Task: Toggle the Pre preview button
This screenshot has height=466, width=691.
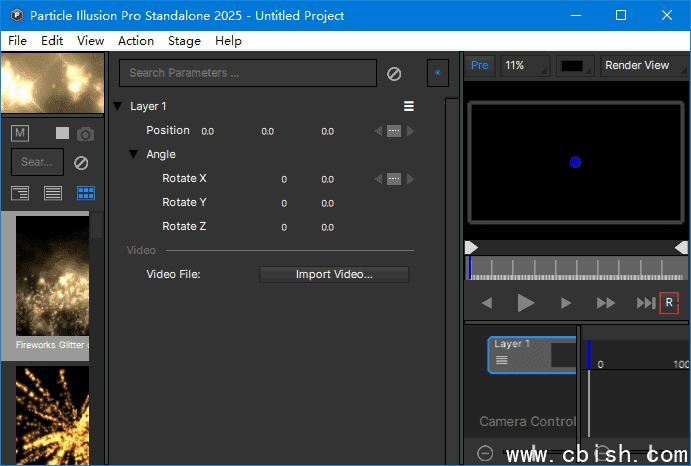Action: tap(480, 66)
